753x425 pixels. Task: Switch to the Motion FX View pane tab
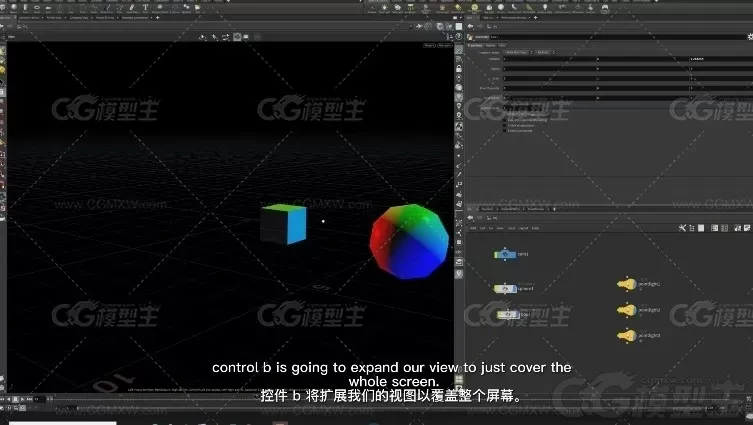point(104,17)
